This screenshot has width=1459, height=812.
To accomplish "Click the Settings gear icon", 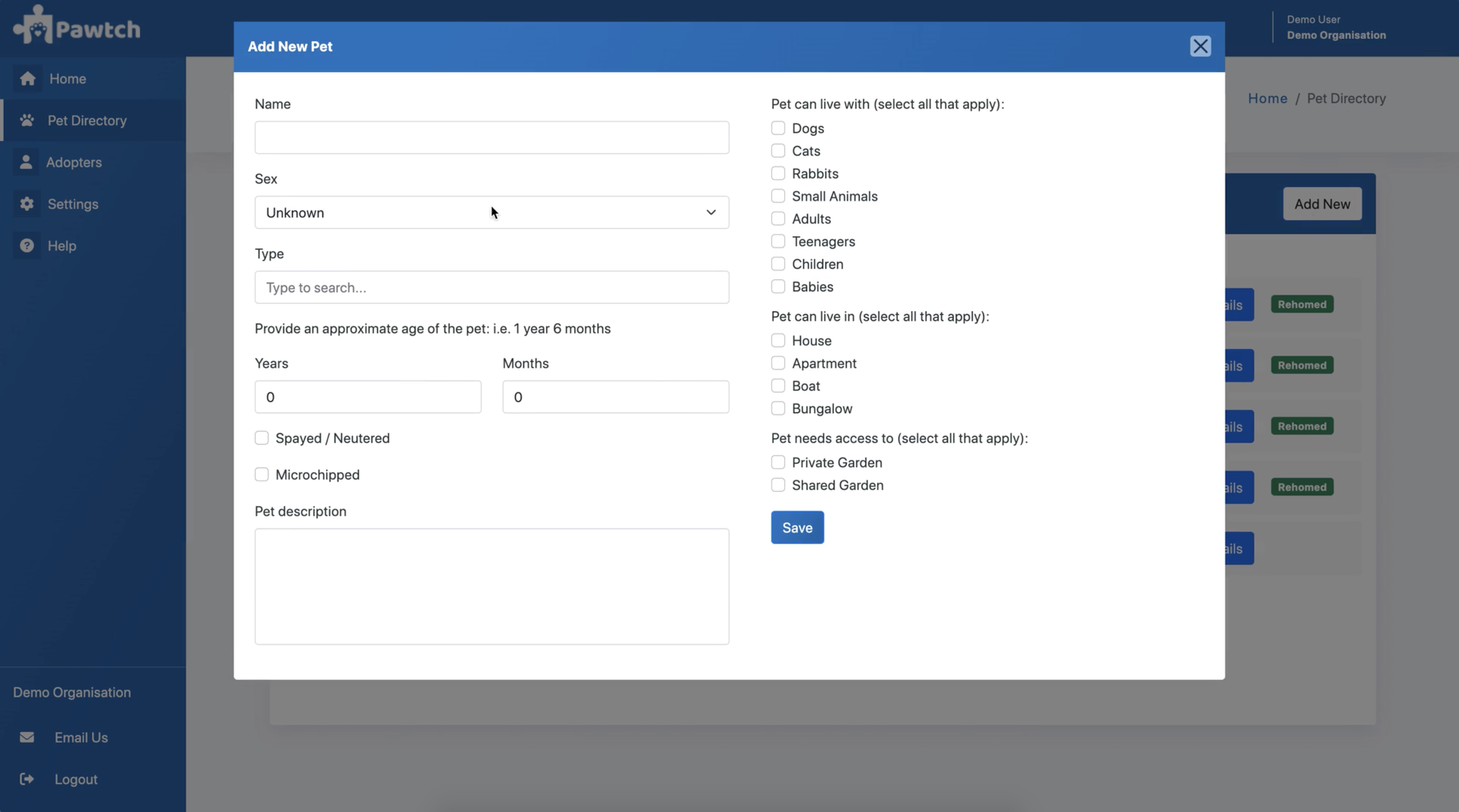I will tap(27, 204).
